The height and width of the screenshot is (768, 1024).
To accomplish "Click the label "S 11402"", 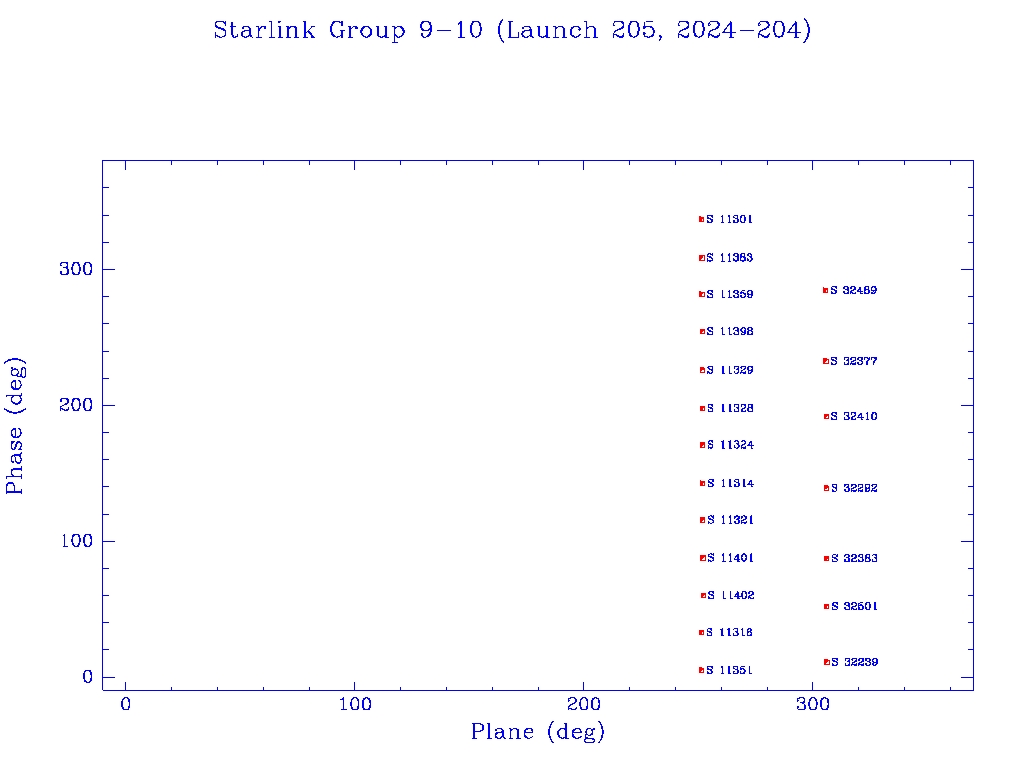I will click(x=731, y=595).
